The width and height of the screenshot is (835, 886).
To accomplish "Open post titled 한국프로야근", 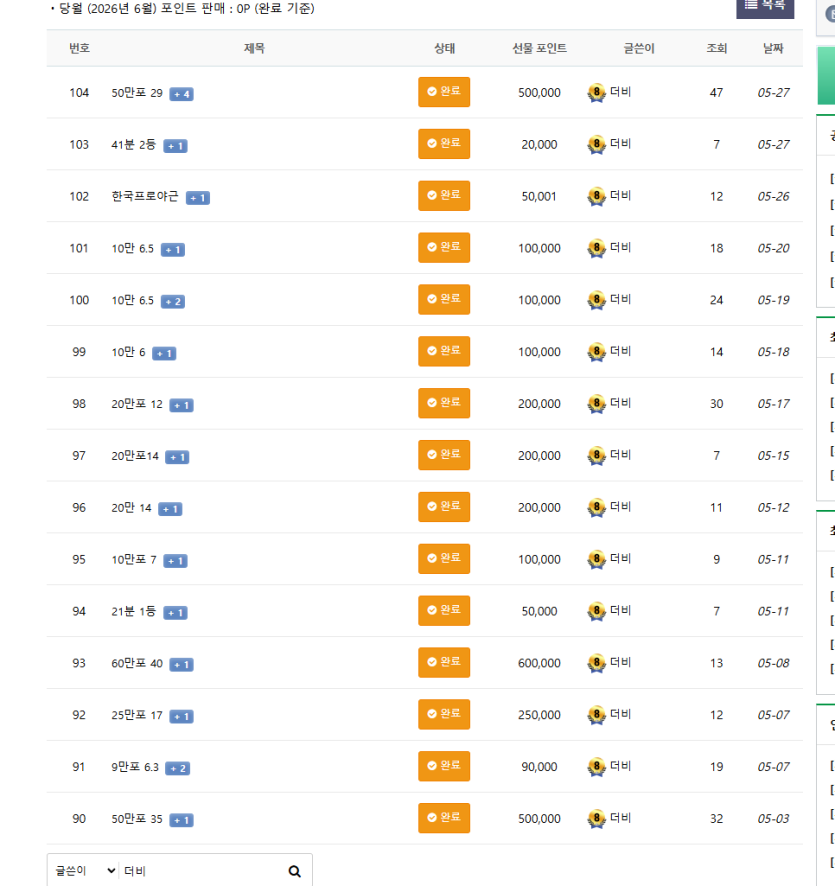I will tap(145, 196).
